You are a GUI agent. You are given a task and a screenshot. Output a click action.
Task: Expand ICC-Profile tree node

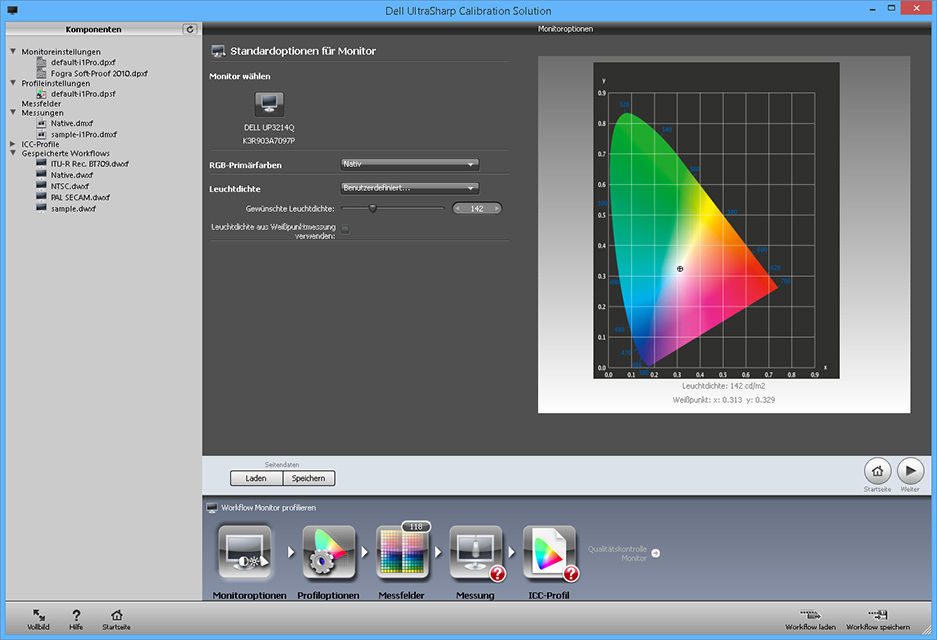tap(13, 144)
